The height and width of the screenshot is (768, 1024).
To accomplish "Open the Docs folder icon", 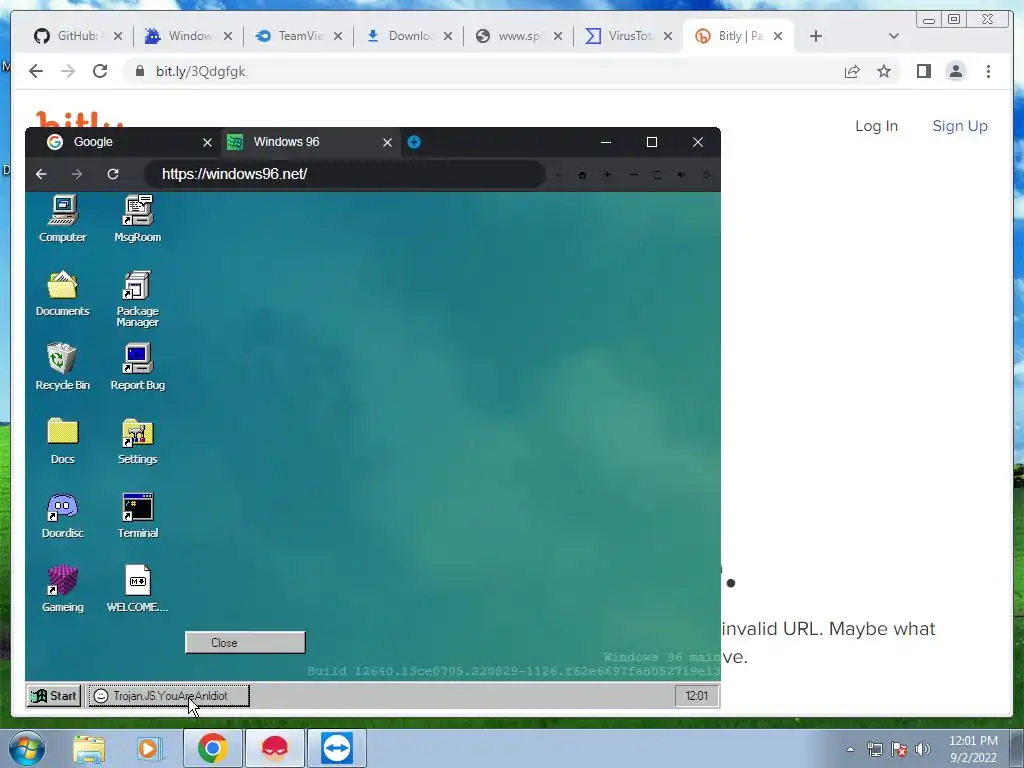I will tap(63, 441).
